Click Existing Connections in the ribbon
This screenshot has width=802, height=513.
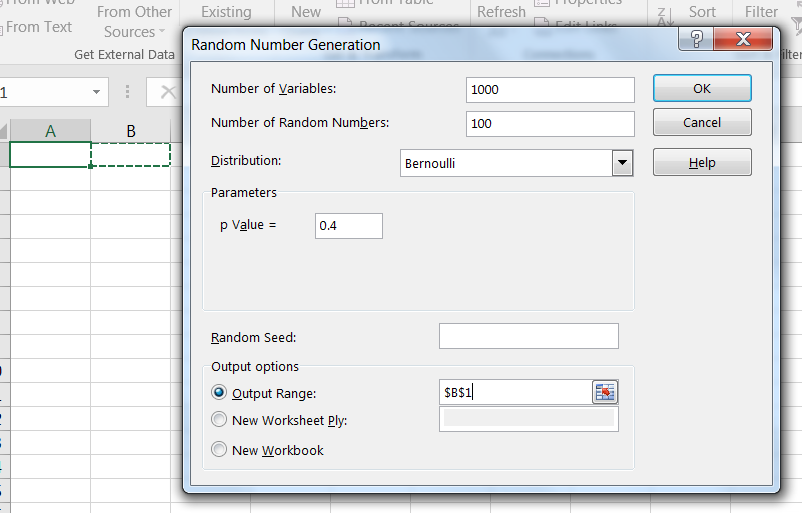click(226, 12)
